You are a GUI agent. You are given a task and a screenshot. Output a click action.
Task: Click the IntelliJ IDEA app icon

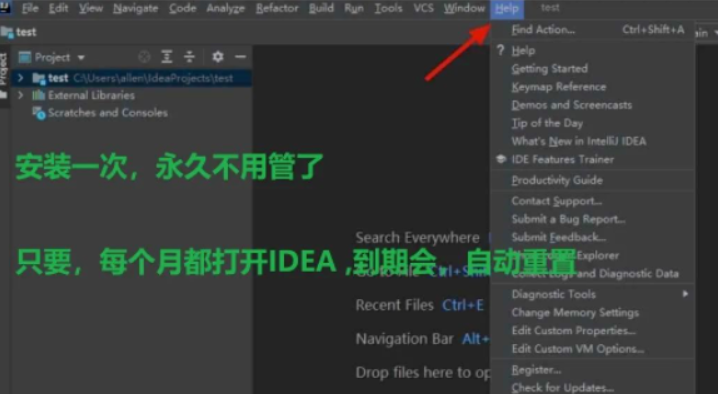click(x=5, y=7)
